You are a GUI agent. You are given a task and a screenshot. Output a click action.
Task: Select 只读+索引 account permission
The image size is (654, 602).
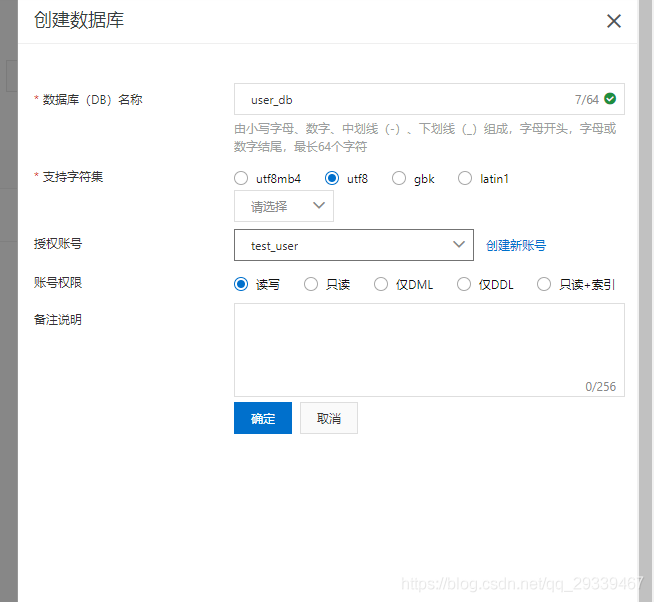pyautogui.click(x=543, y=285)
